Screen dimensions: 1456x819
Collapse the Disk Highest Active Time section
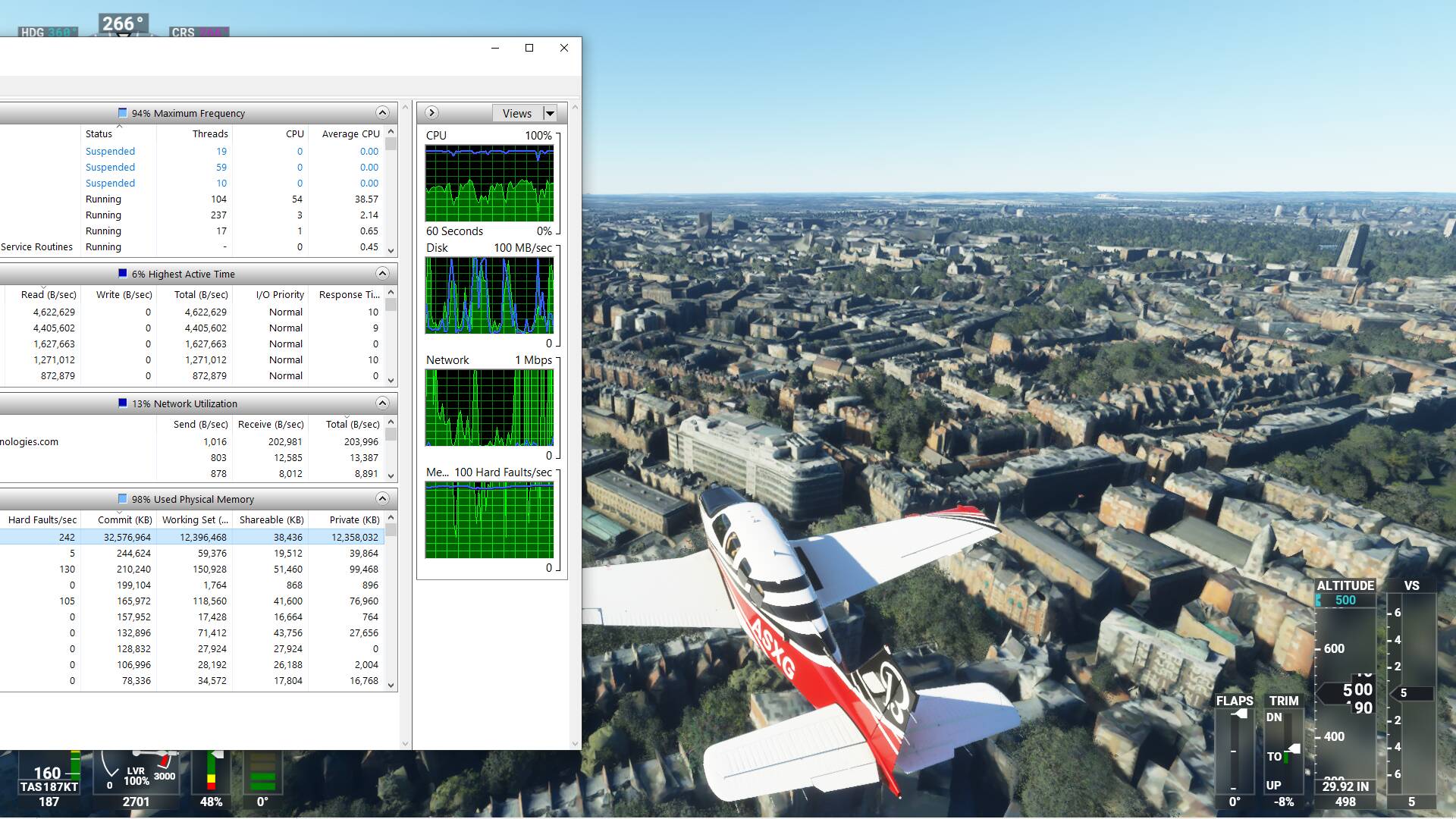pos(382,274)
